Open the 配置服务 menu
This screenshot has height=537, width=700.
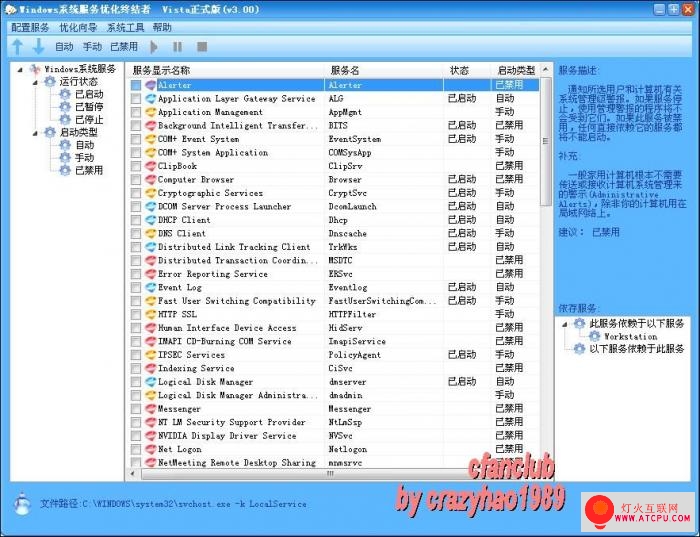(x=30, y=28)
